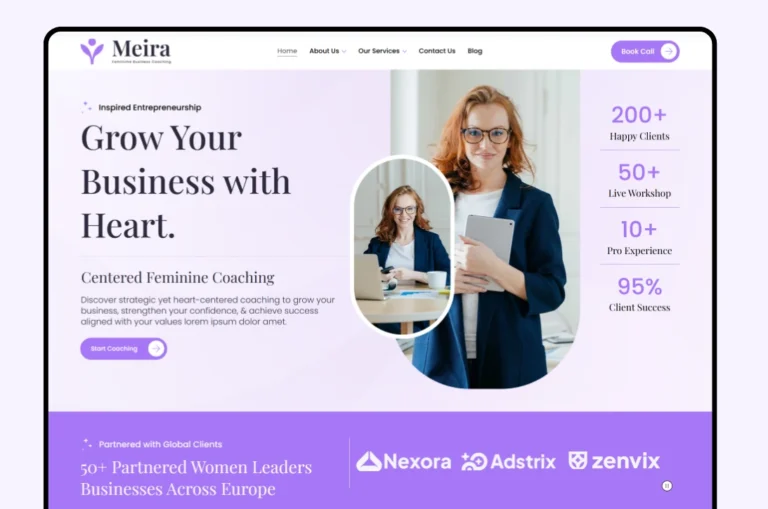
Task: Click the oval inset photo of woman at desk
Action: point(402,246)
